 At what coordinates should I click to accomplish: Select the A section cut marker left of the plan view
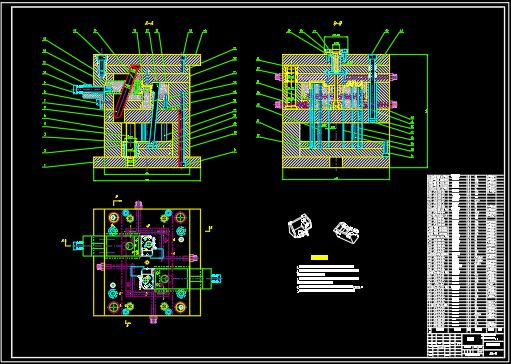pyautogui.click(x=65, y=243)
